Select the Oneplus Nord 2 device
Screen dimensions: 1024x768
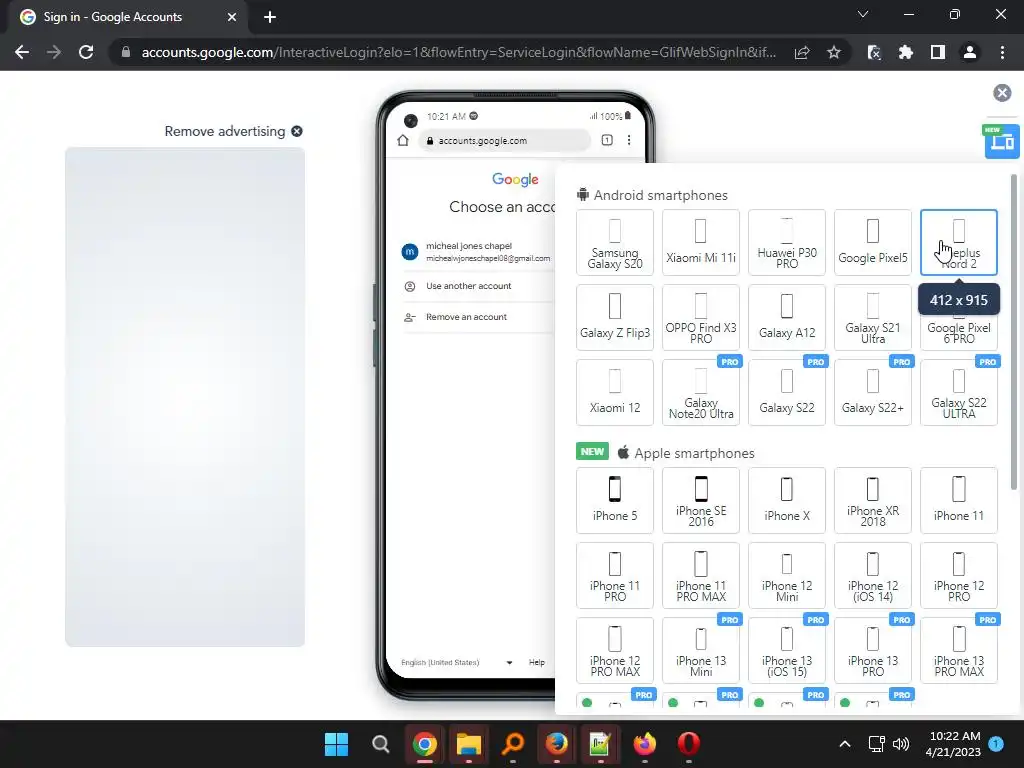point(959,242)
